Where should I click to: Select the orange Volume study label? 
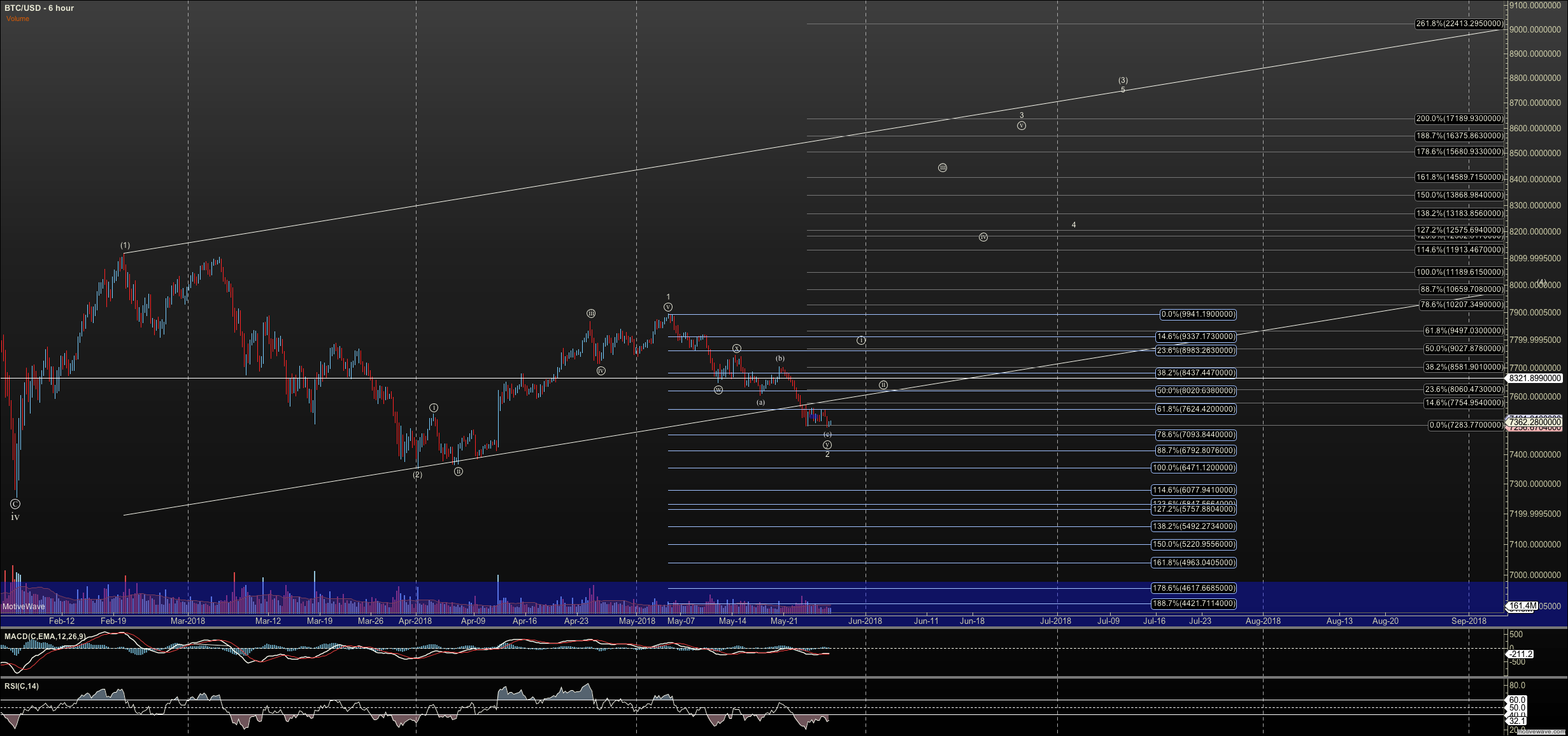point(18,18)
